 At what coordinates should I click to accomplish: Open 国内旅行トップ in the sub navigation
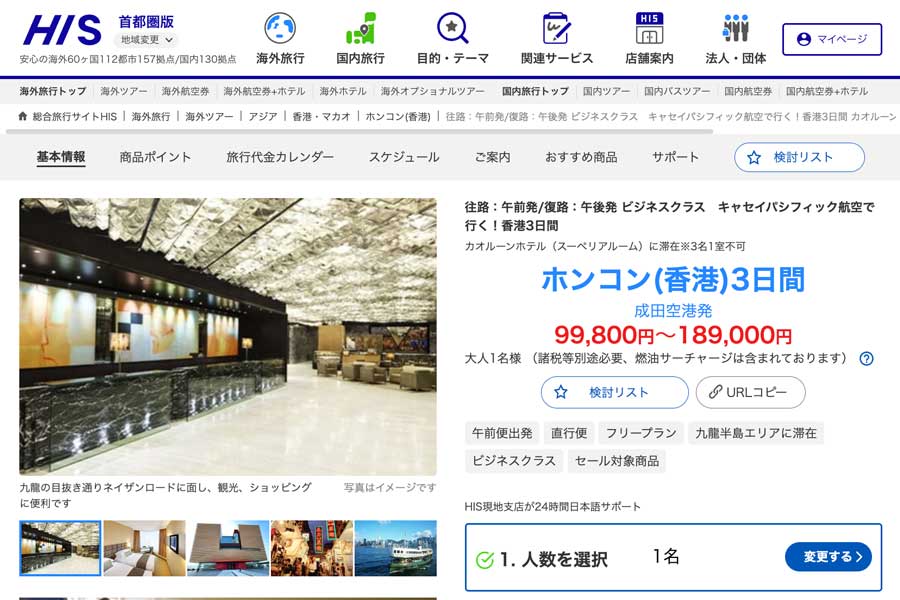tap(535, 91)
